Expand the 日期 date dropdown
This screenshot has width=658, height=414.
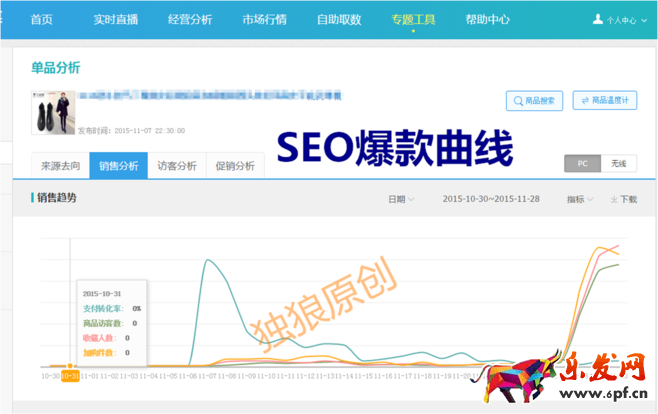(x=401, y=199)
